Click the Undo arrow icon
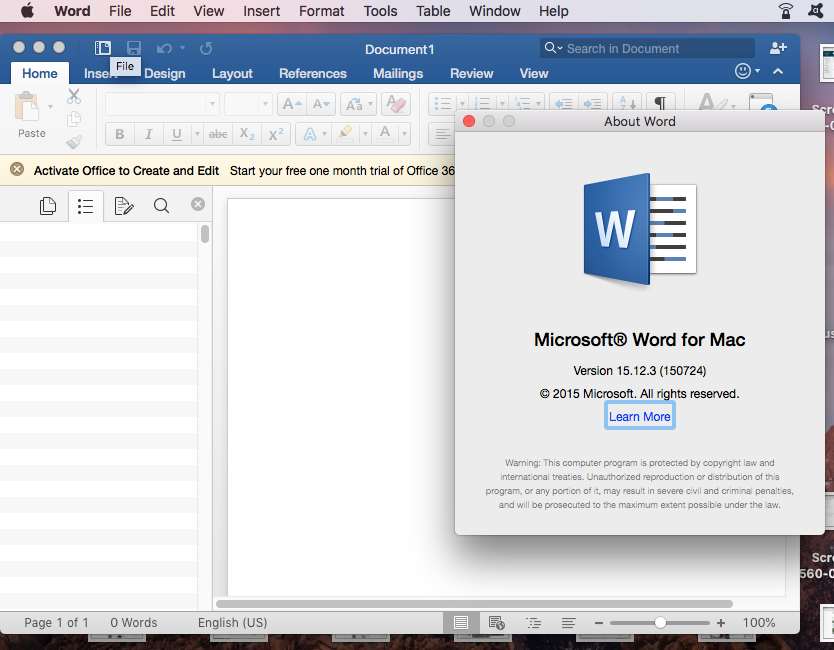Image resolution: width=834 pixels, height=650 pixels. [164, 48]
